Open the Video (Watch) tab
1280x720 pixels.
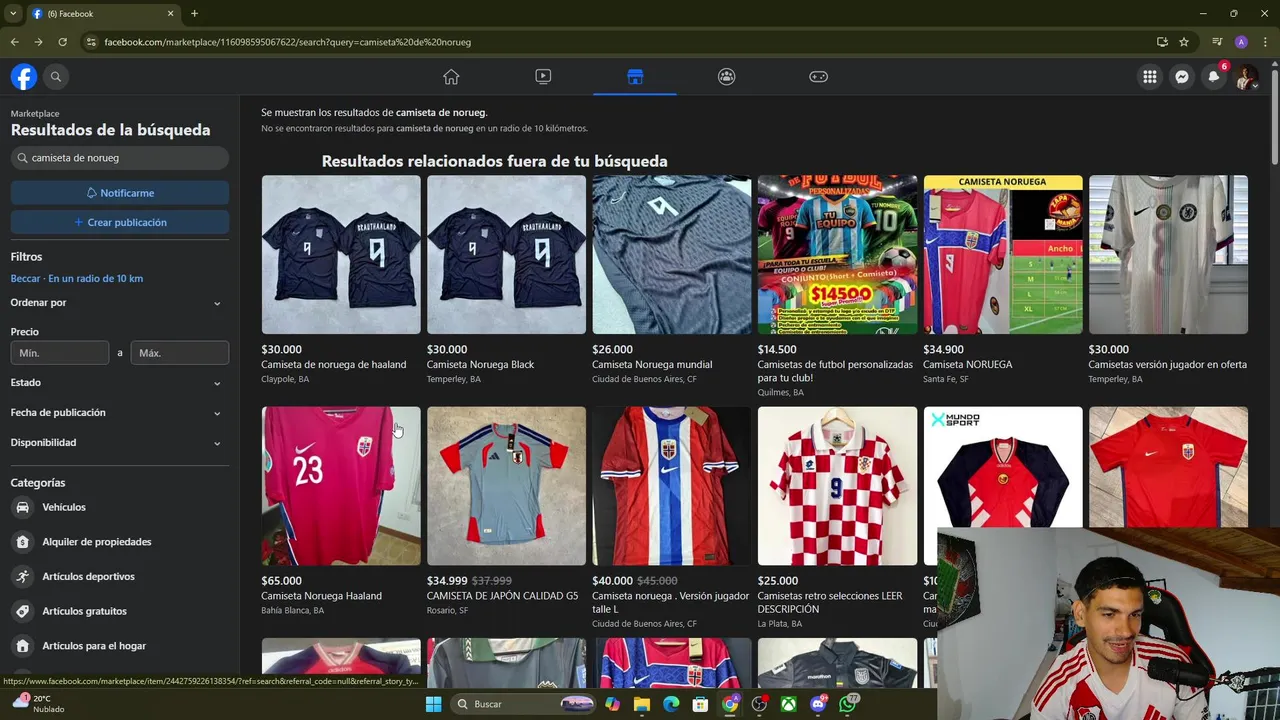[543, 76]
